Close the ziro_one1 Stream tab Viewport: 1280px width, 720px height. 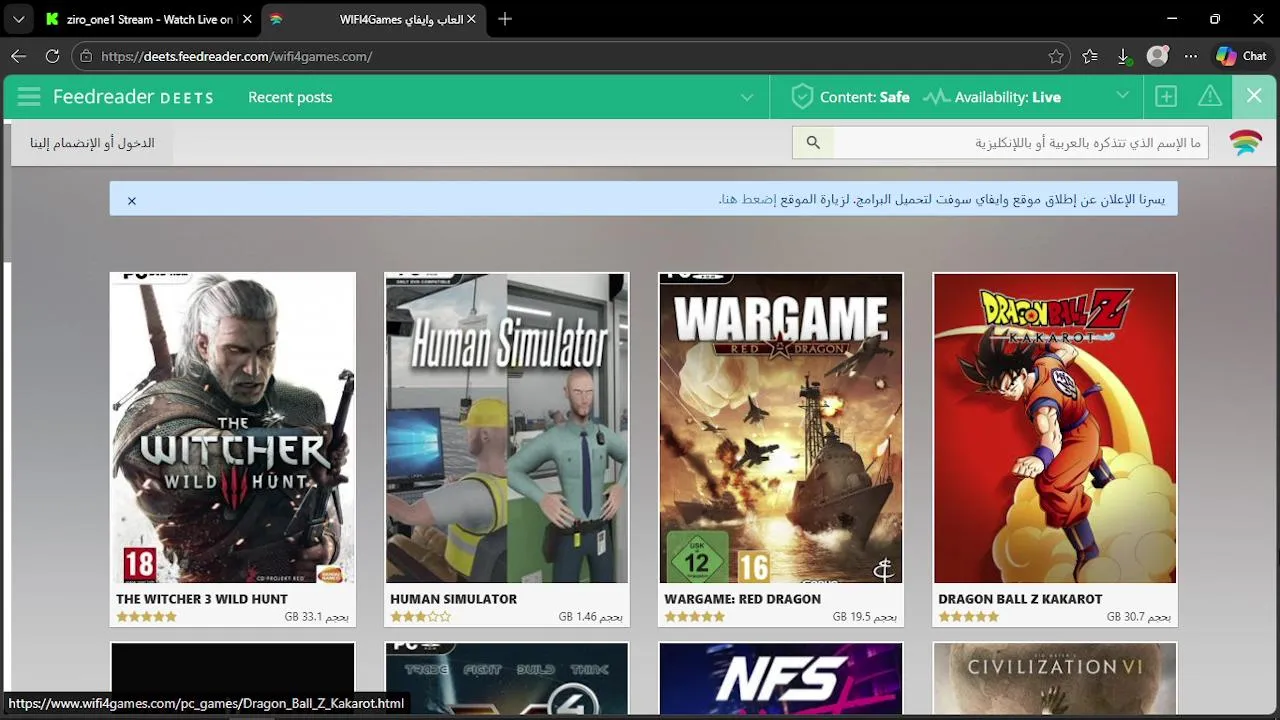(x=245, y=19)
